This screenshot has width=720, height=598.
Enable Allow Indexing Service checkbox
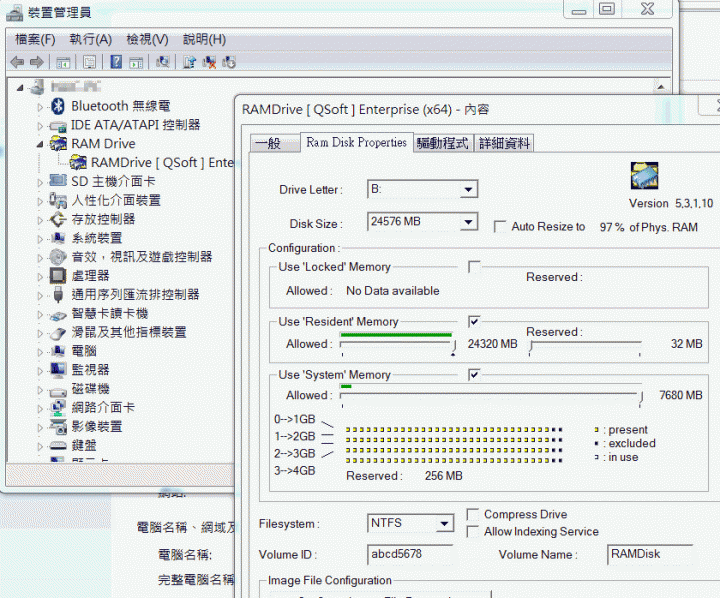tap(472, 531)
